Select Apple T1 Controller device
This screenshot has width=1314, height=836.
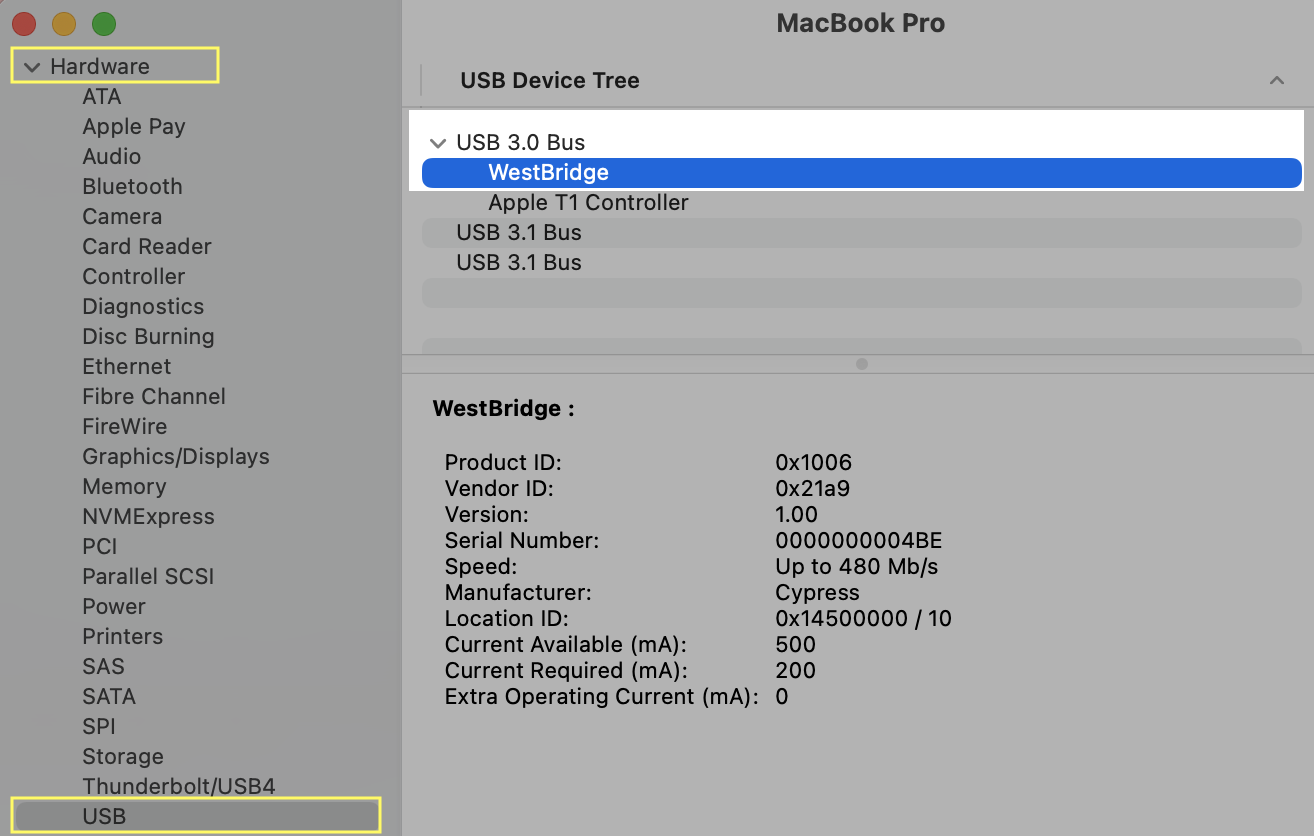pyautogui.click(x=587, y=202)
